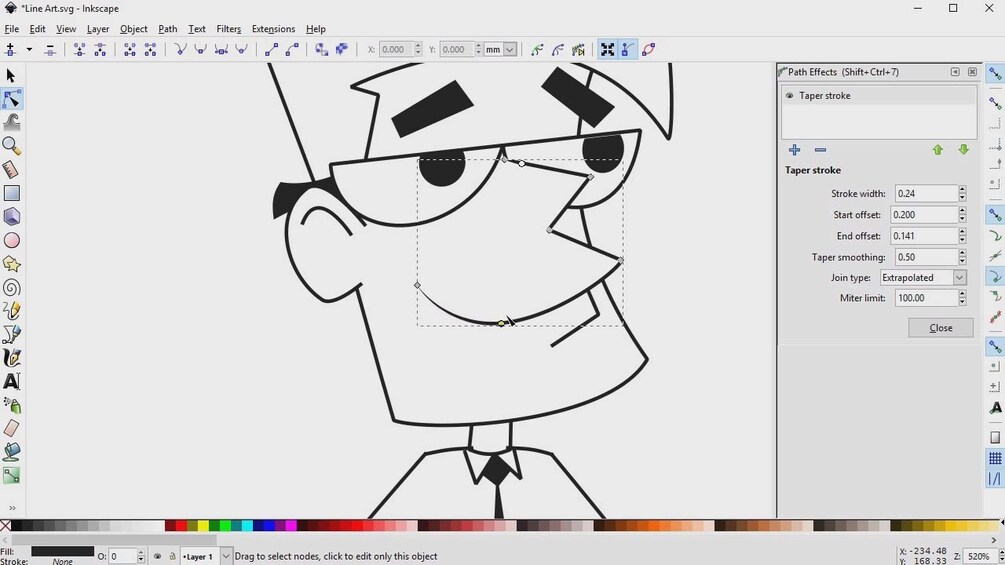Open the Object menu
This screenshot has width=1005, height=565.
point(133,29)
